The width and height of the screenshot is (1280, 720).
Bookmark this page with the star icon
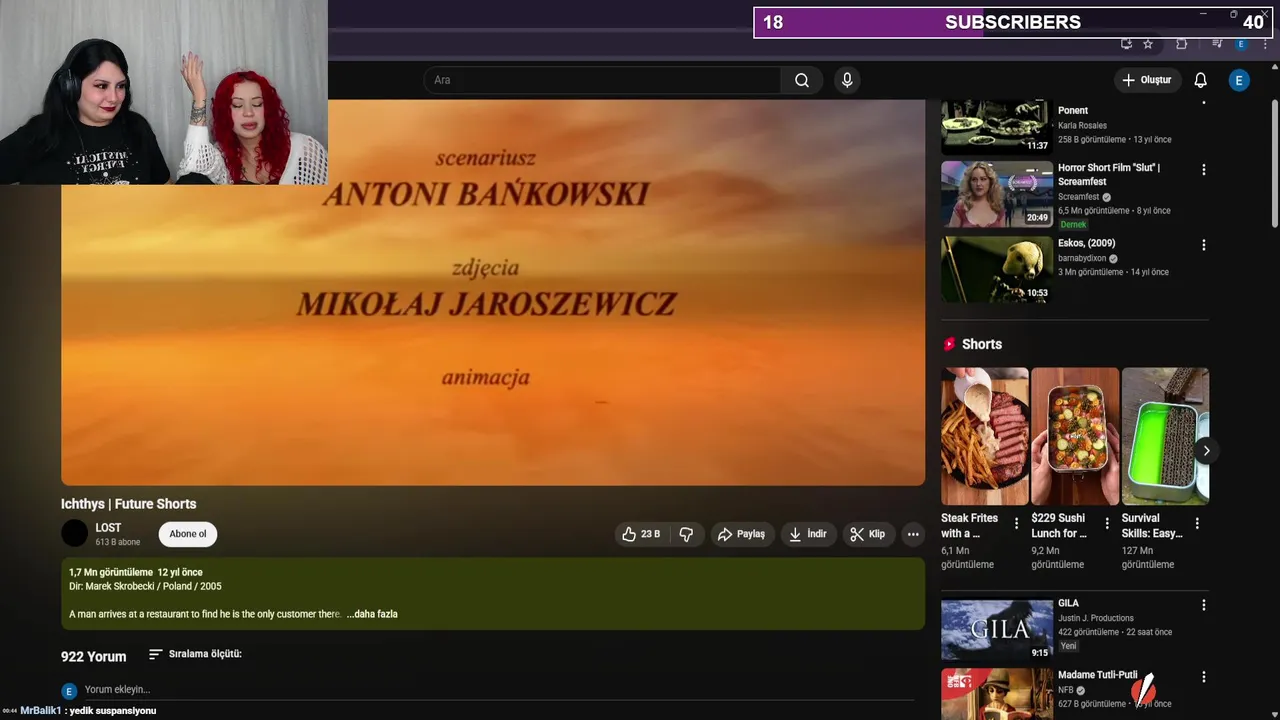tap(1148, 44)
